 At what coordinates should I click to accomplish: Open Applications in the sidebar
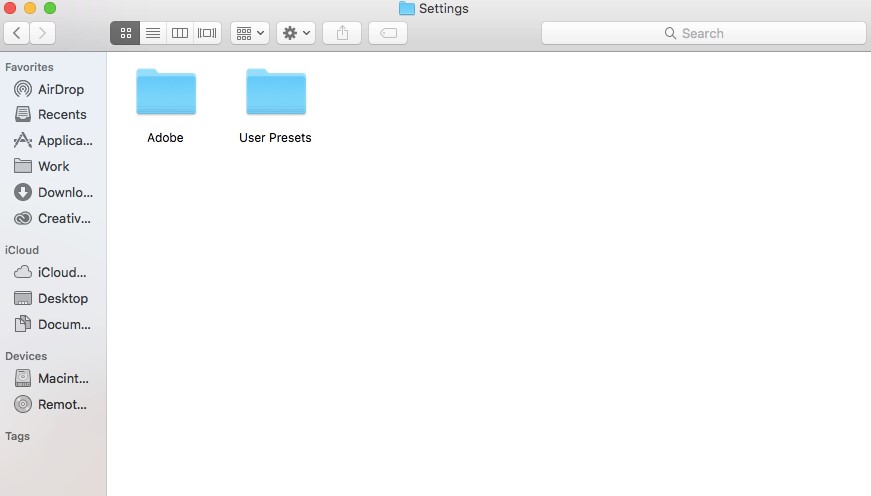point(53,141)
